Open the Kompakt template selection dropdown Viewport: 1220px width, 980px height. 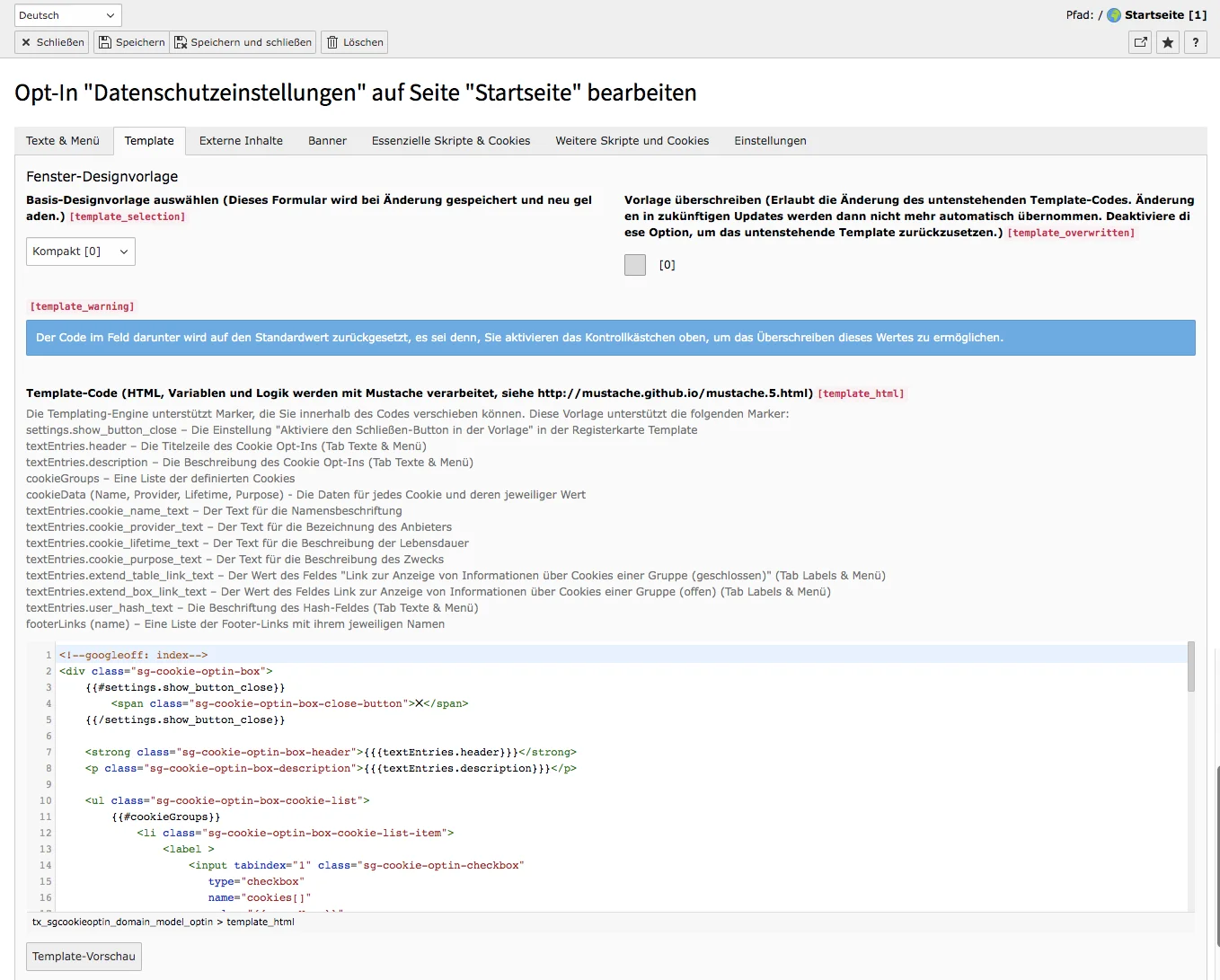click(x=80, y=252)
